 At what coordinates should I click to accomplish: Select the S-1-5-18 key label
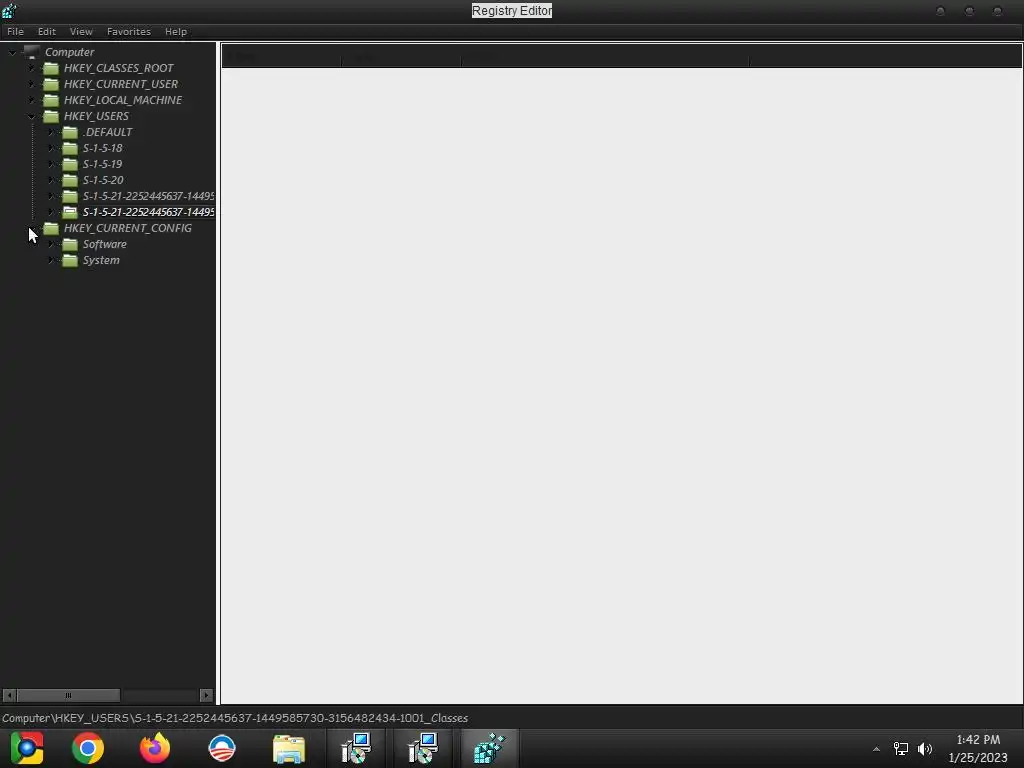(x=103, y=148)
